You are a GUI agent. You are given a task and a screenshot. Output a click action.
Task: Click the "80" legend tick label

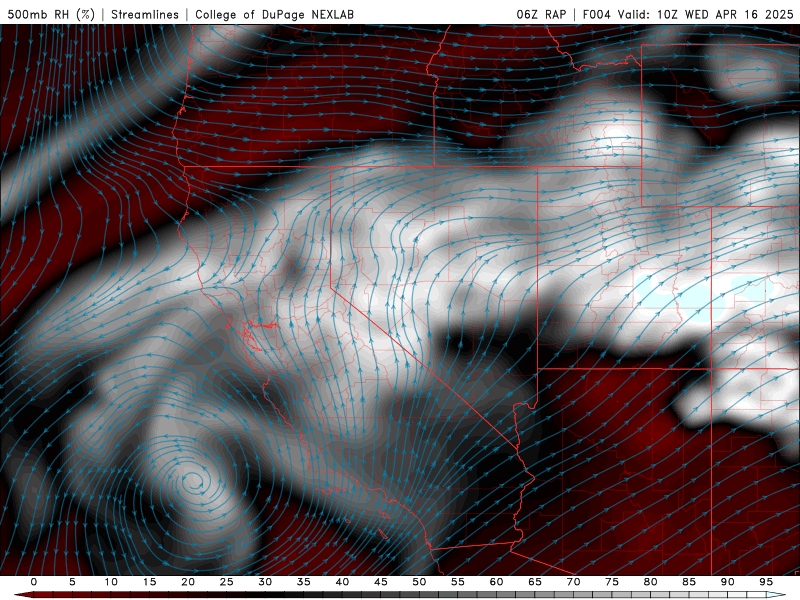point(650,582)
